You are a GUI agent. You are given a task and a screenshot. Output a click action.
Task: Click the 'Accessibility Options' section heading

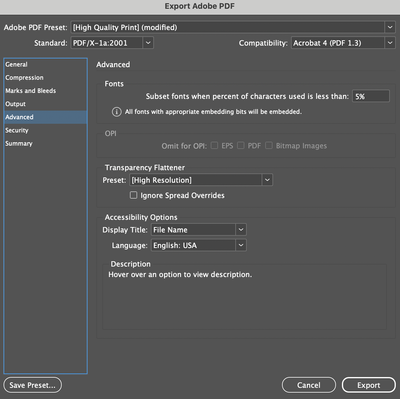[141, 217]
